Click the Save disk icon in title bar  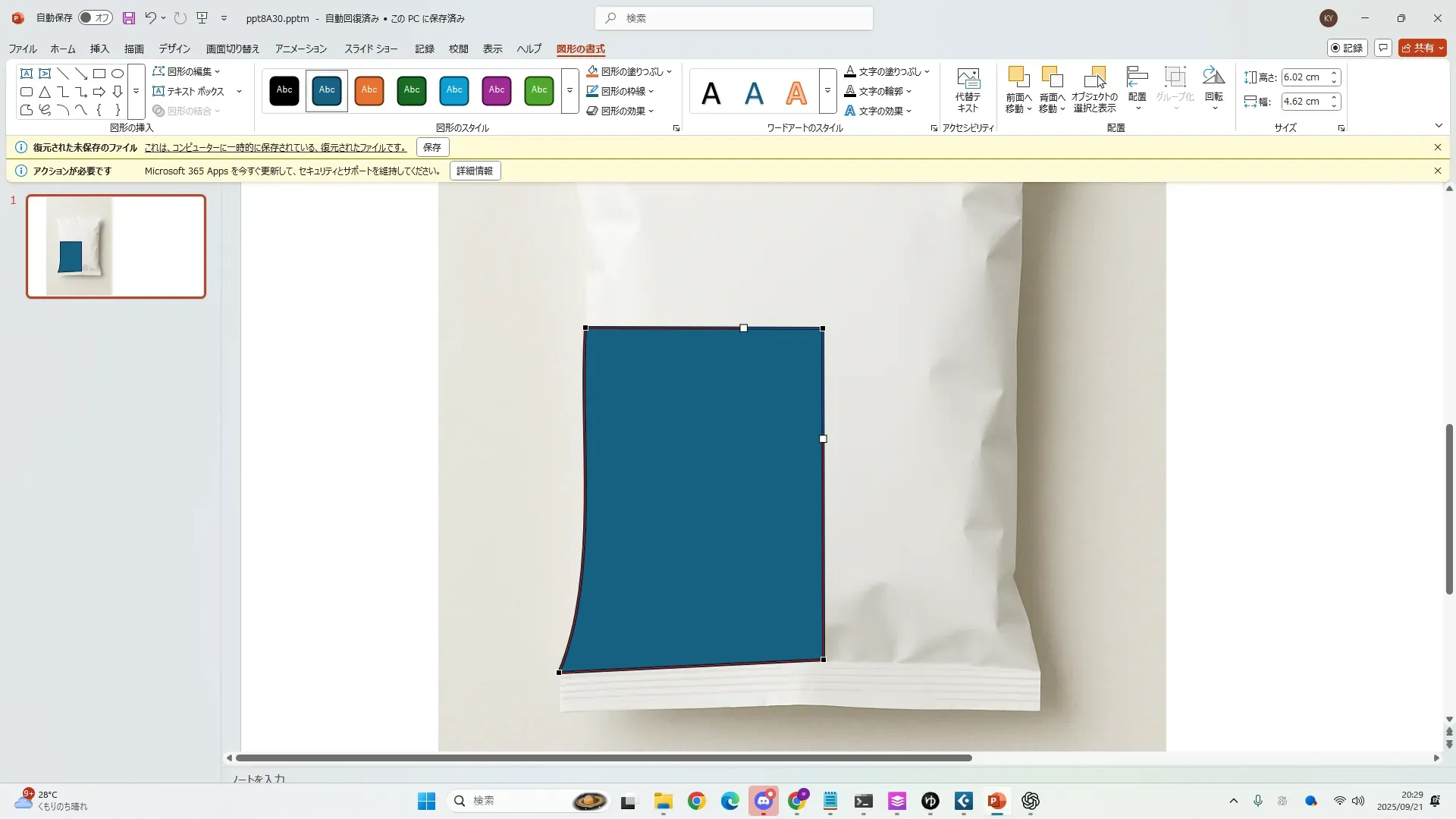click(x=129, y=18)
